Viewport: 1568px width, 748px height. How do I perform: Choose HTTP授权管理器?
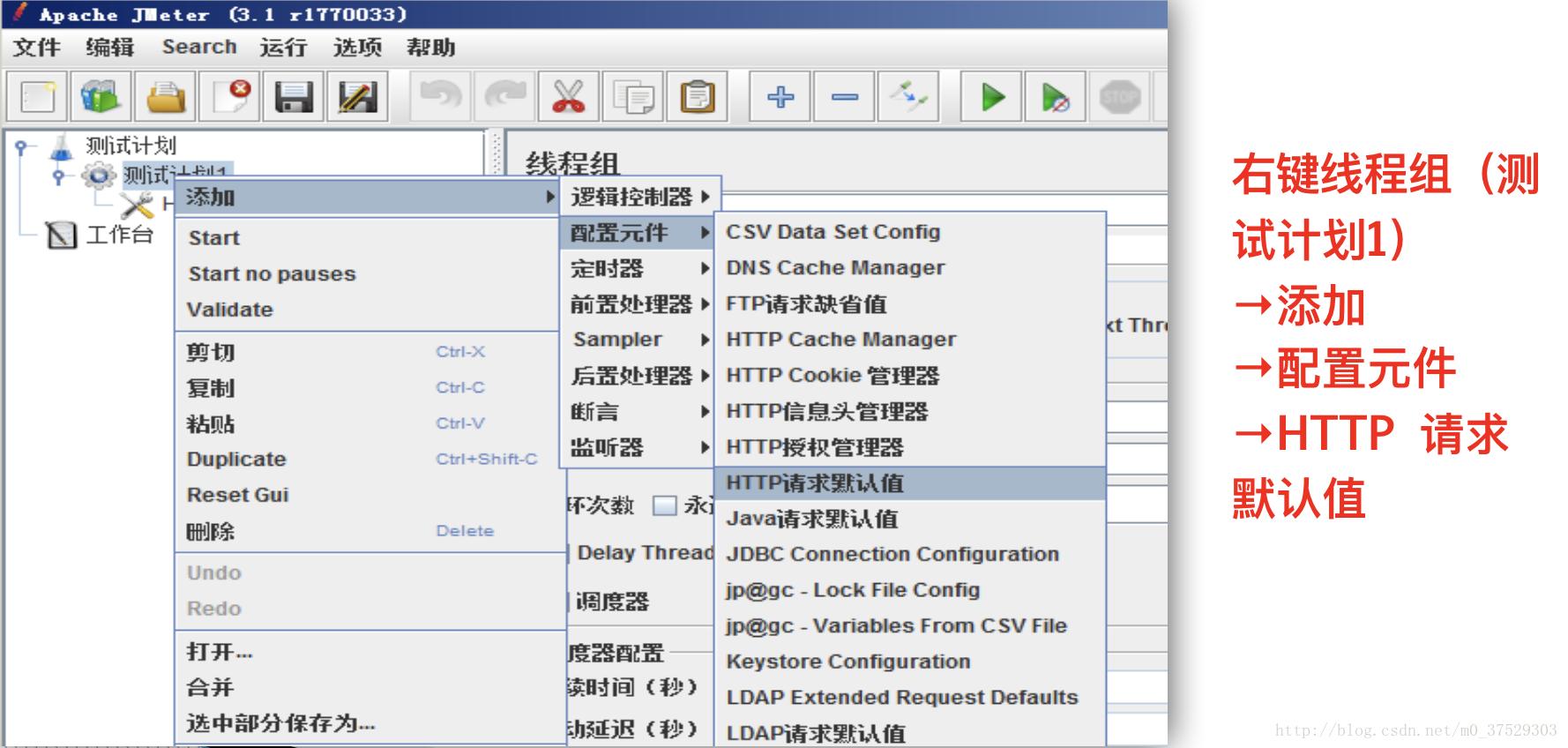(910, 447)
